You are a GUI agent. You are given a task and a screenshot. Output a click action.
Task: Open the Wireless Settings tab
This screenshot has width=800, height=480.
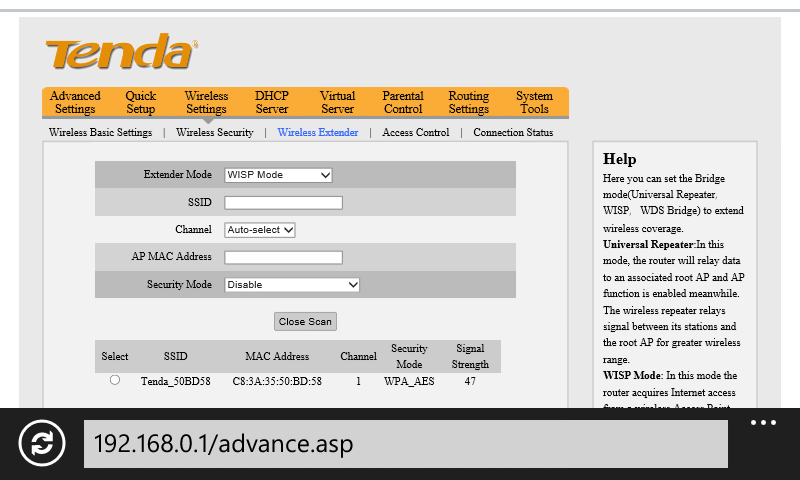point(206,103)
